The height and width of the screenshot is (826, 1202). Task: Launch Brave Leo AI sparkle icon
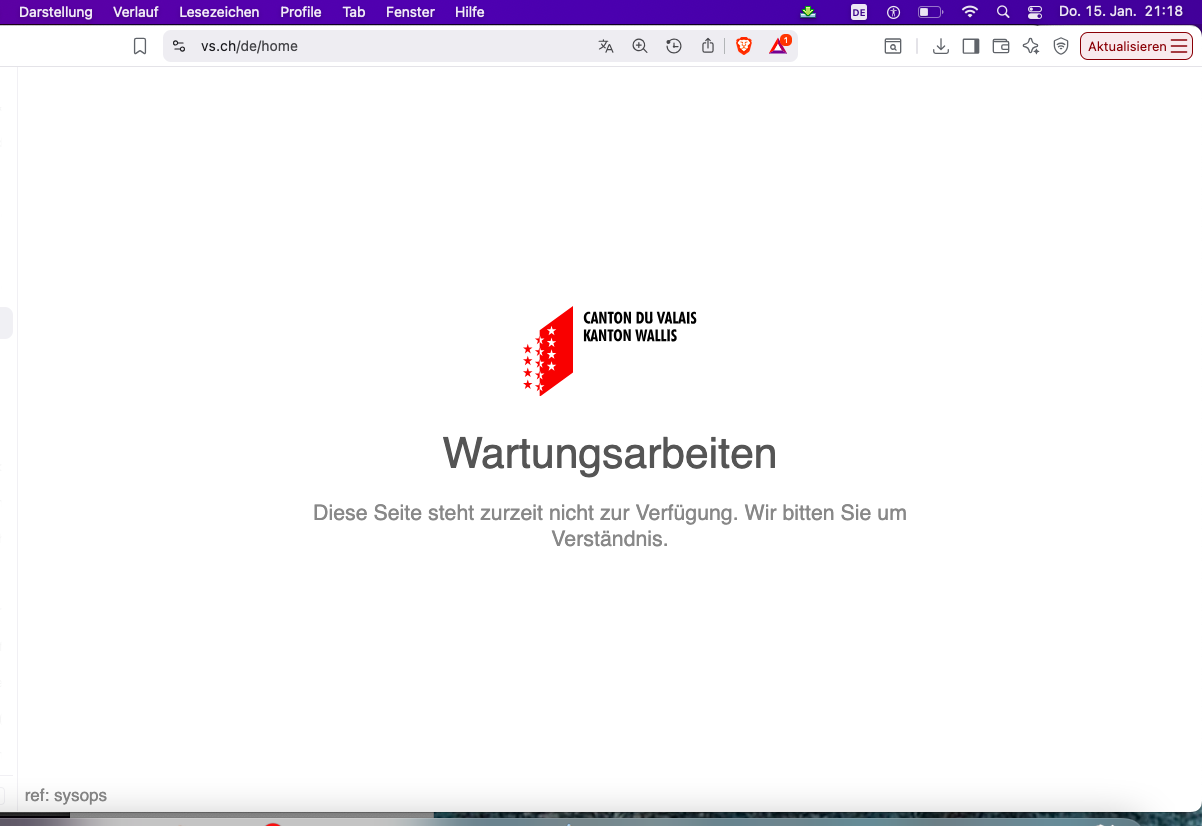tap(1030, 46)
